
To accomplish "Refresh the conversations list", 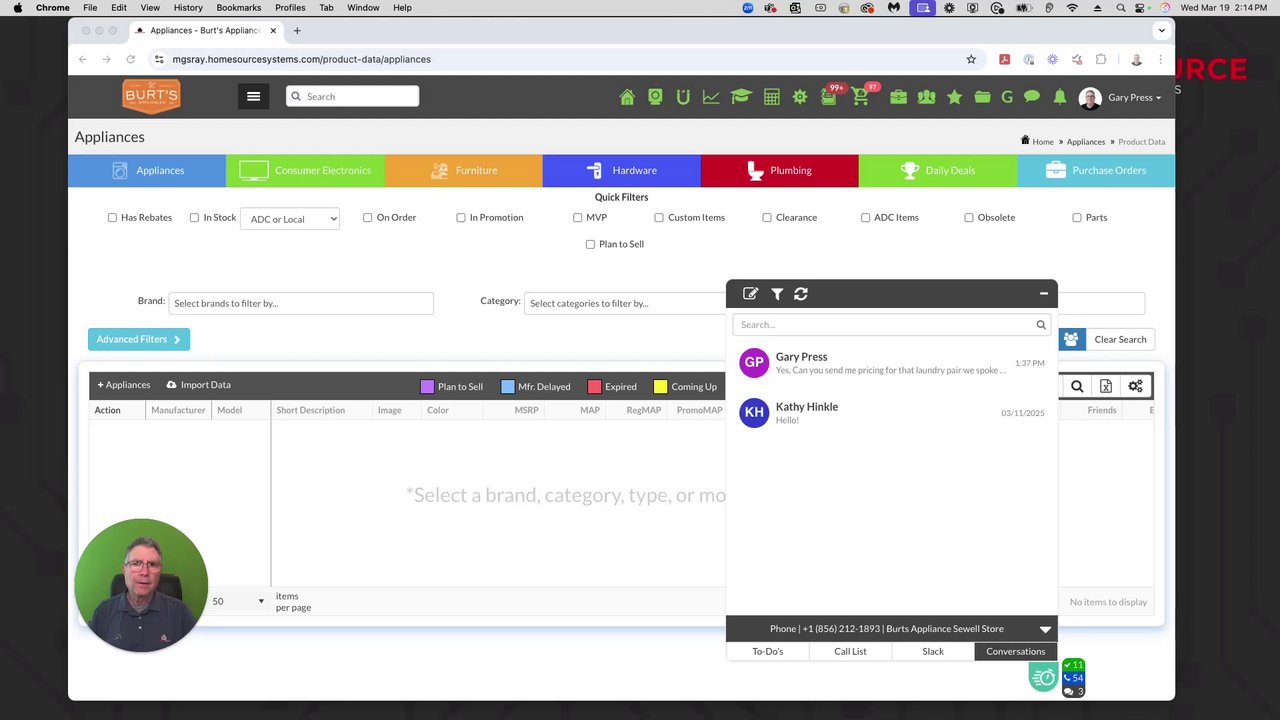I will (801, 294).
